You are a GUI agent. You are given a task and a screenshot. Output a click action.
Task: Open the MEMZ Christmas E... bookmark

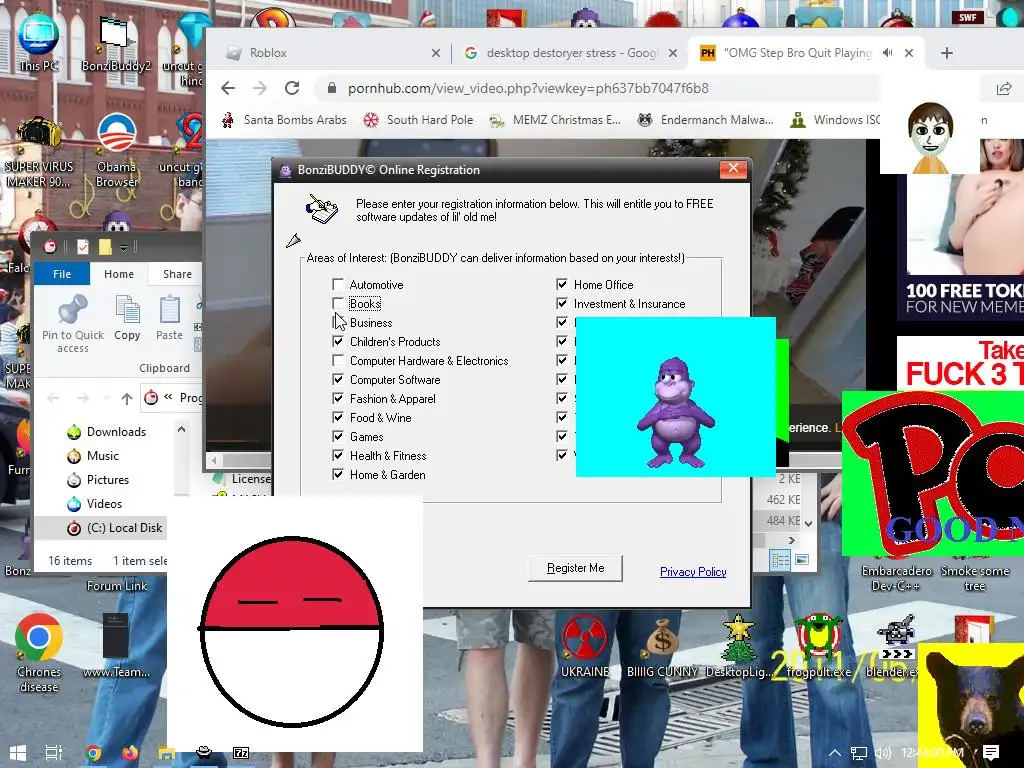coord(555,120)
